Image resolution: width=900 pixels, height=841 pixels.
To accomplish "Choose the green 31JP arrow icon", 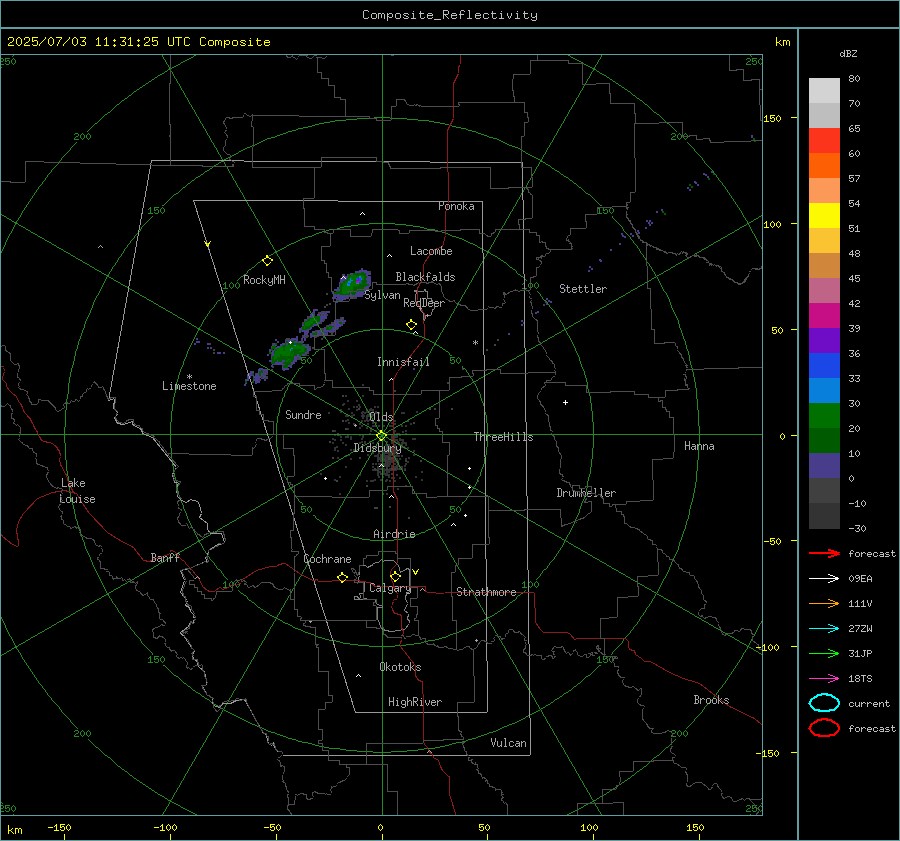I will 824,653.
